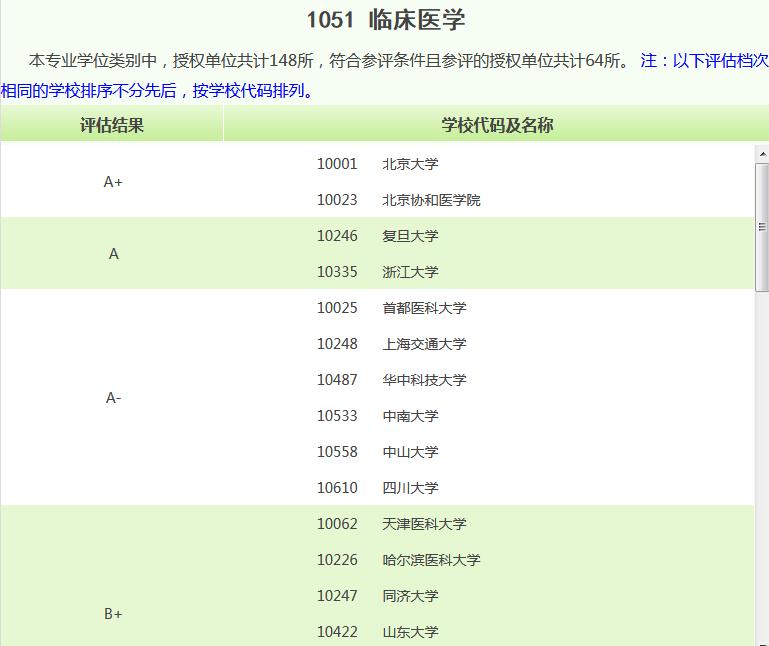Select the B+ rating cell
The height and width of the screenshot is (646, 769).
(113, 614)
